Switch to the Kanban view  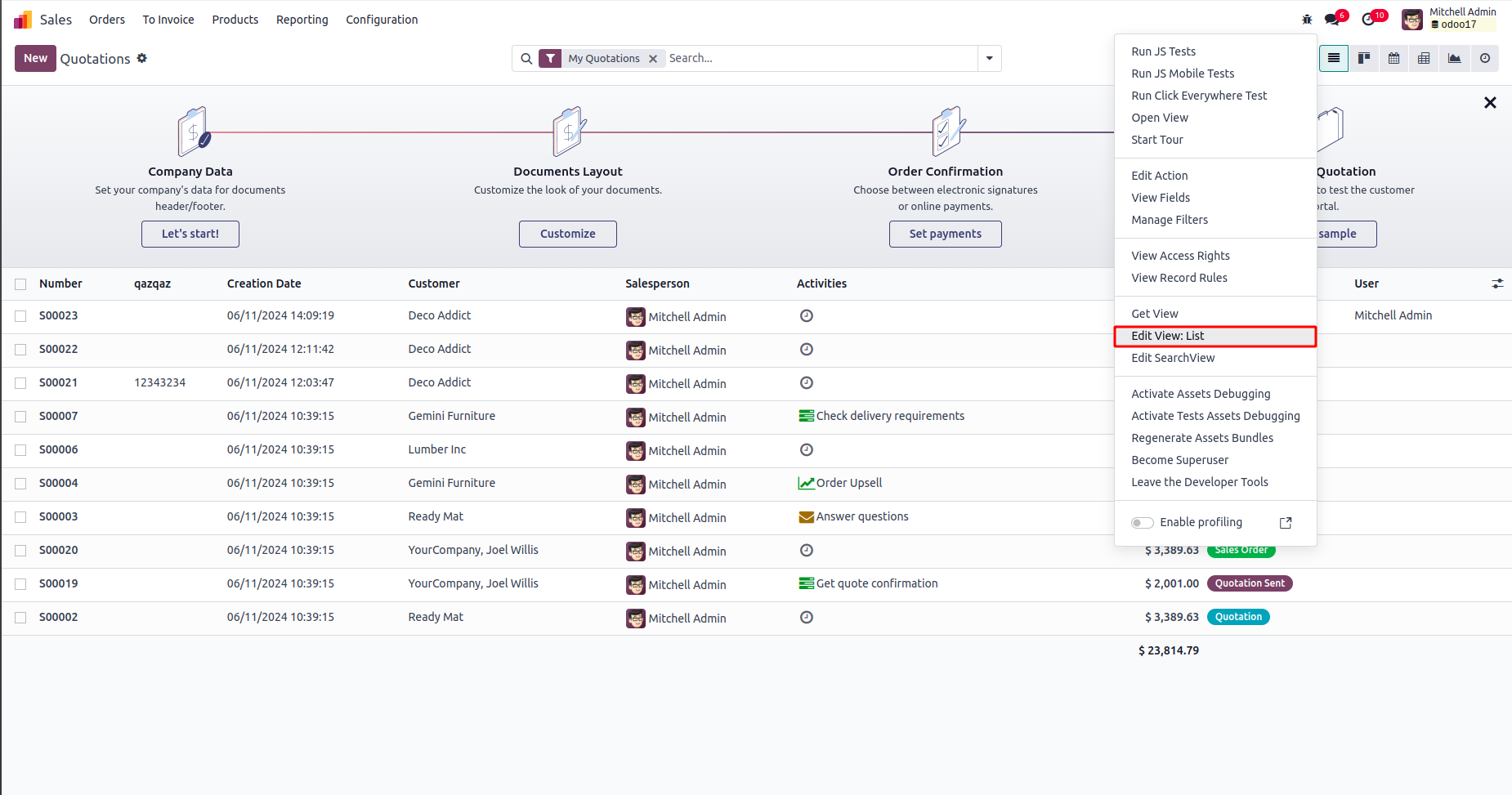[x=1364, y=58]
